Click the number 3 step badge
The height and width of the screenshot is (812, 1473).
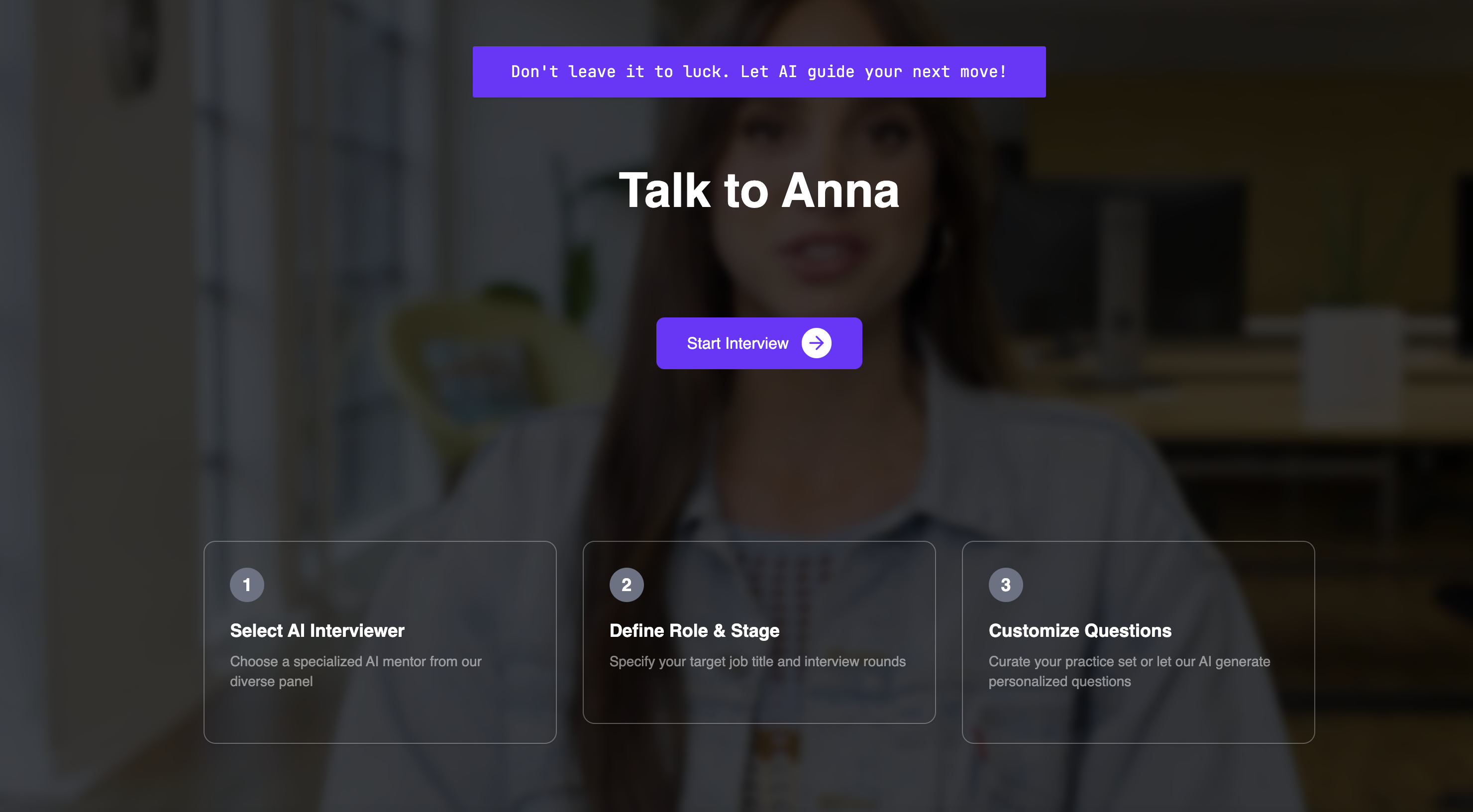point(1005,585)
